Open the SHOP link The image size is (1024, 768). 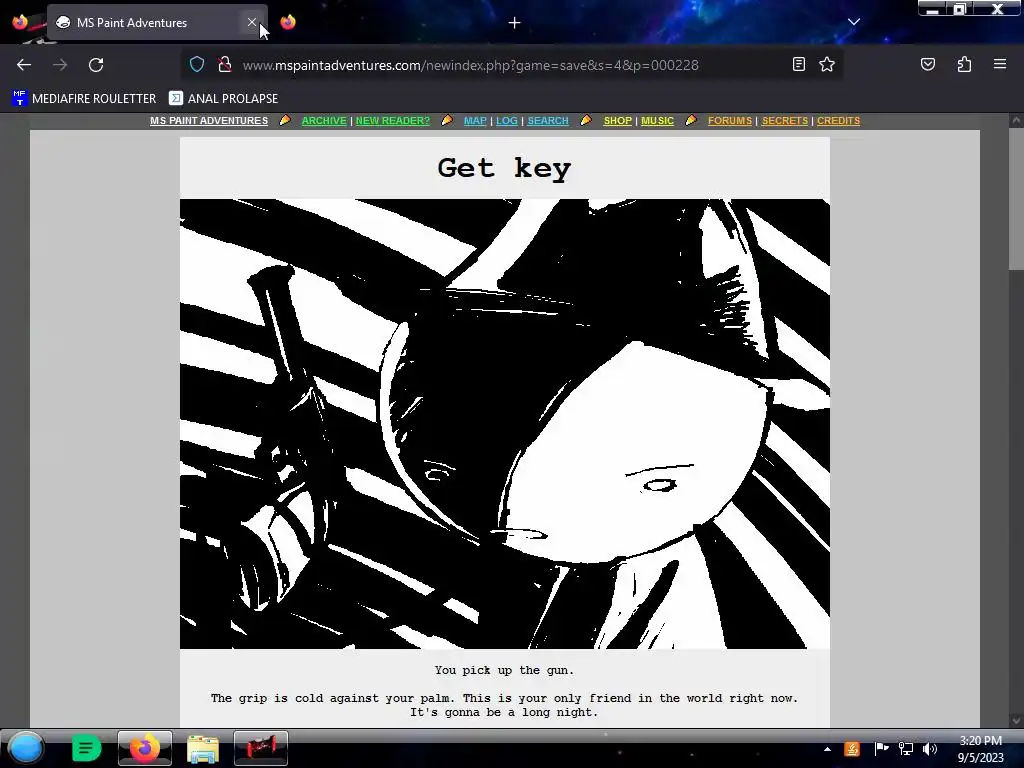(618, 121)
